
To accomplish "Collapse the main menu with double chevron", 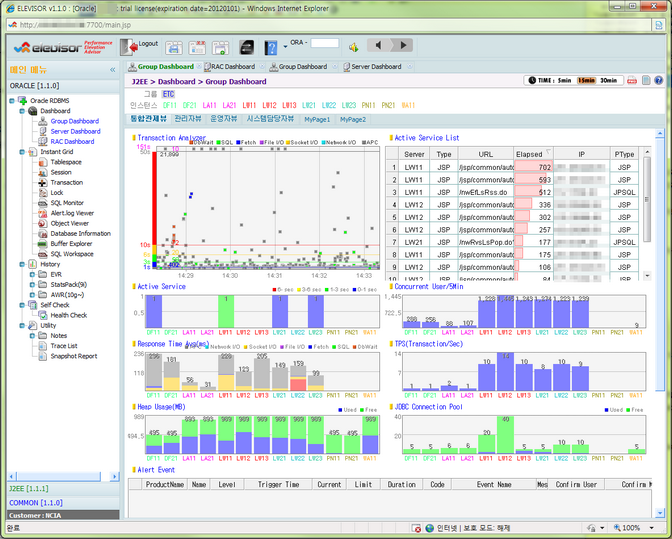I will (112, 69).
